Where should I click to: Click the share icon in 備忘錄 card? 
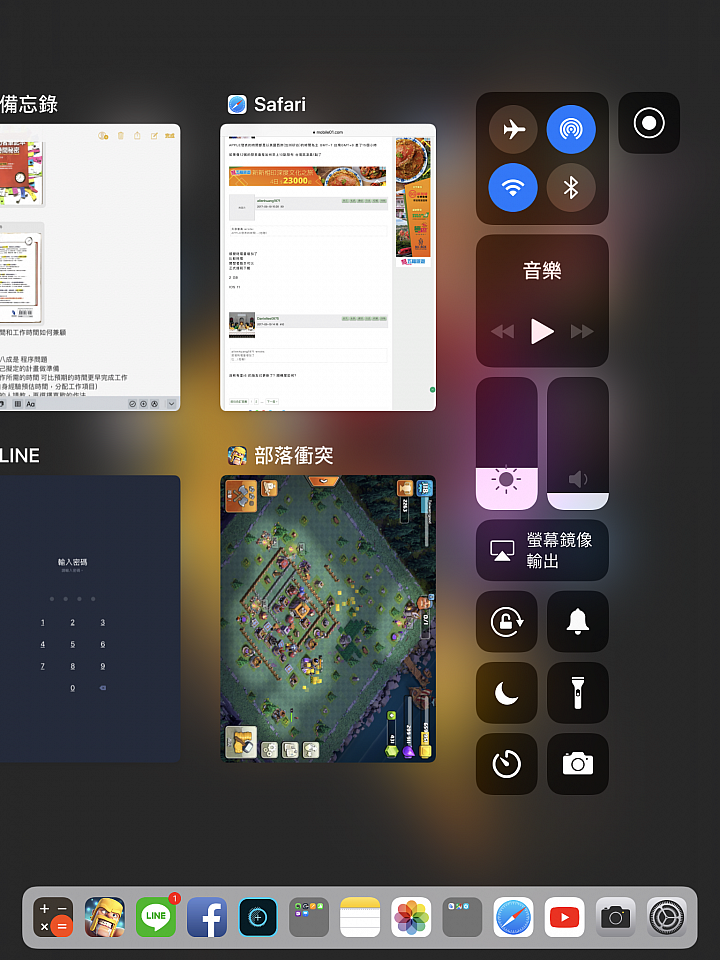tap(137, 135)
